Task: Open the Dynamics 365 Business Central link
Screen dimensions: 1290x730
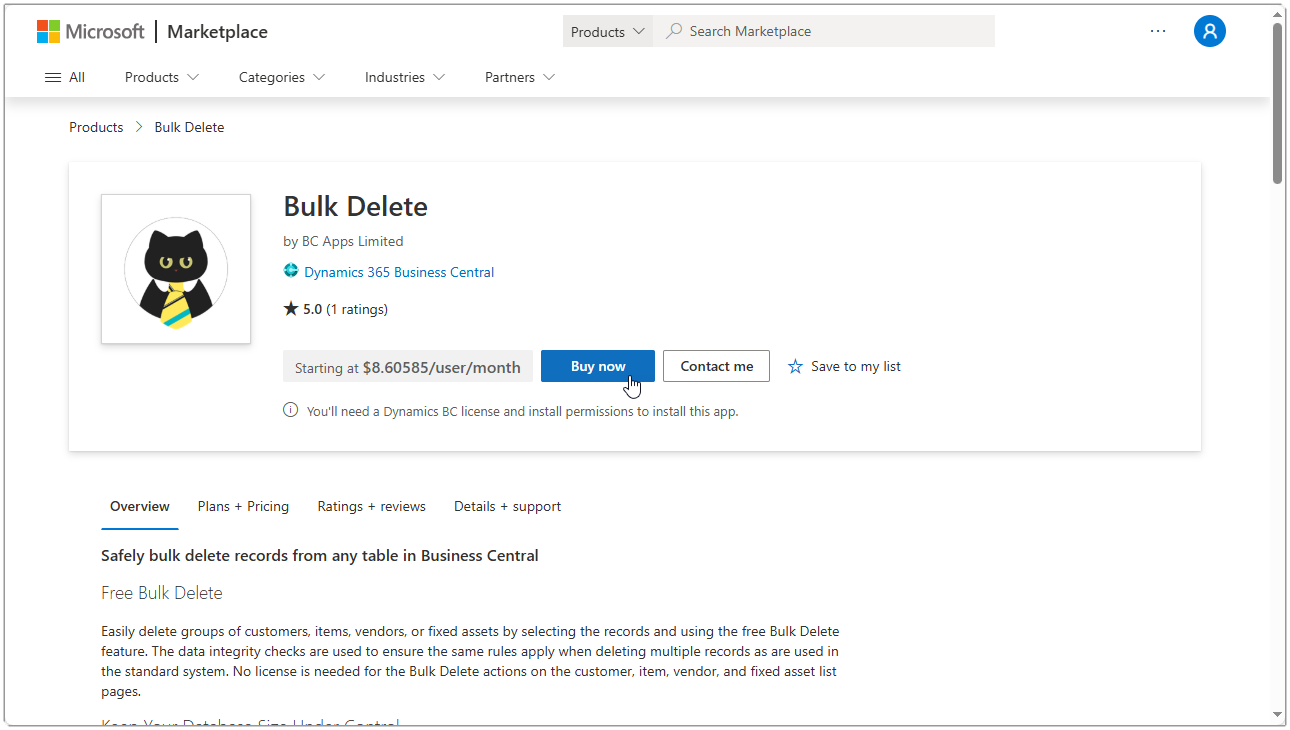Action: pyautogui.click(x=399, y=271)
